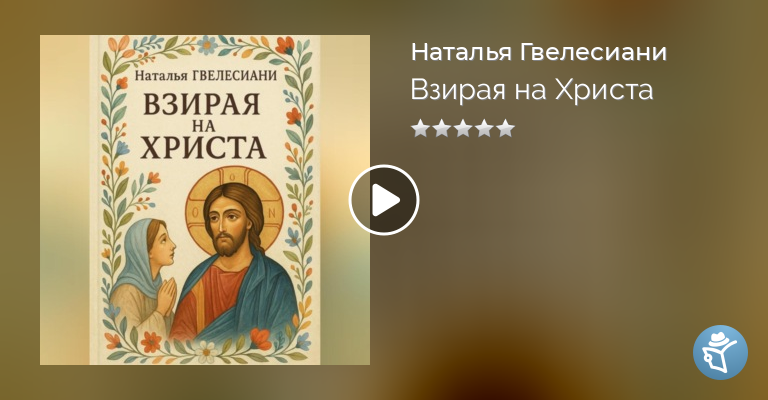Click the red flower at cover's bottom-left
This screenshot has width=768, height=400.
[x=150, y=341]
